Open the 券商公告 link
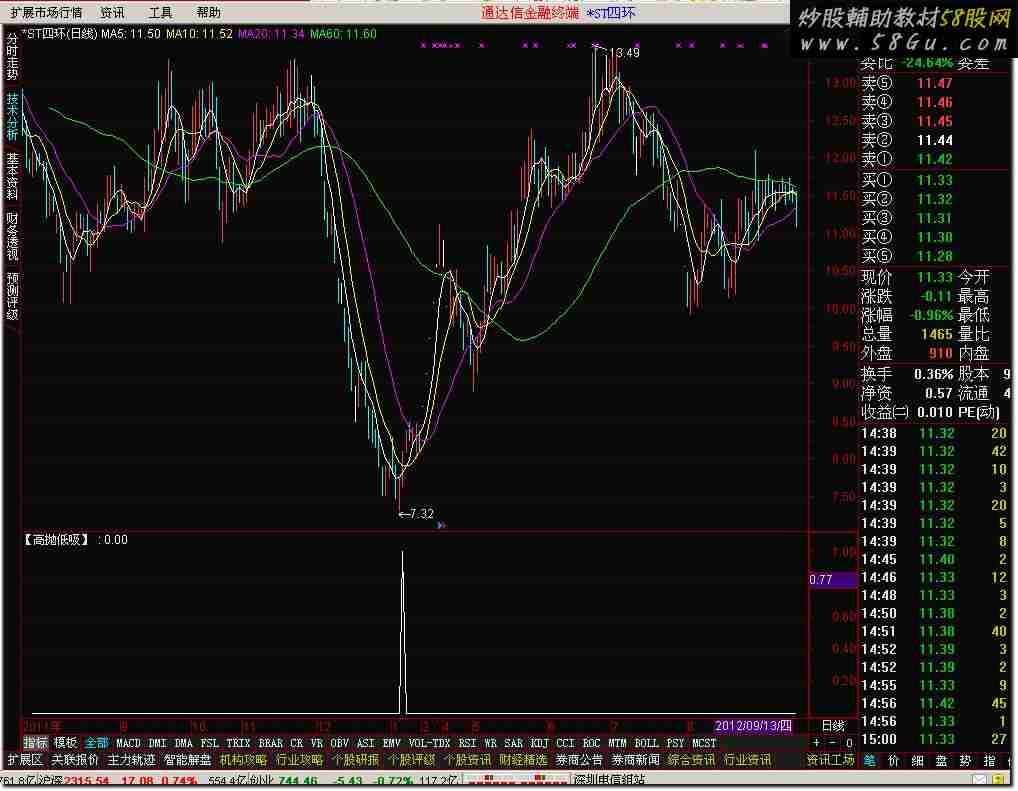Viewport: 1018px width, 791px height. coord(579,760)
